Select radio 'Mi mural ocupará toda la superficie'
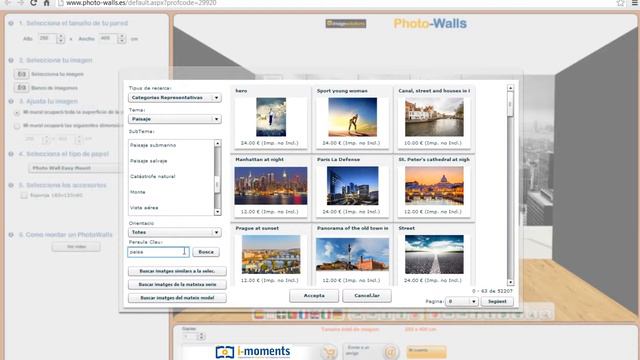 [17, 113]
